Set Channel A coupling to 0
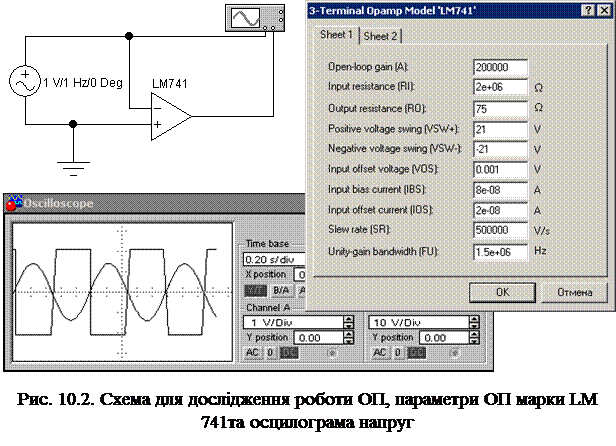 click(x=270, y=352)
